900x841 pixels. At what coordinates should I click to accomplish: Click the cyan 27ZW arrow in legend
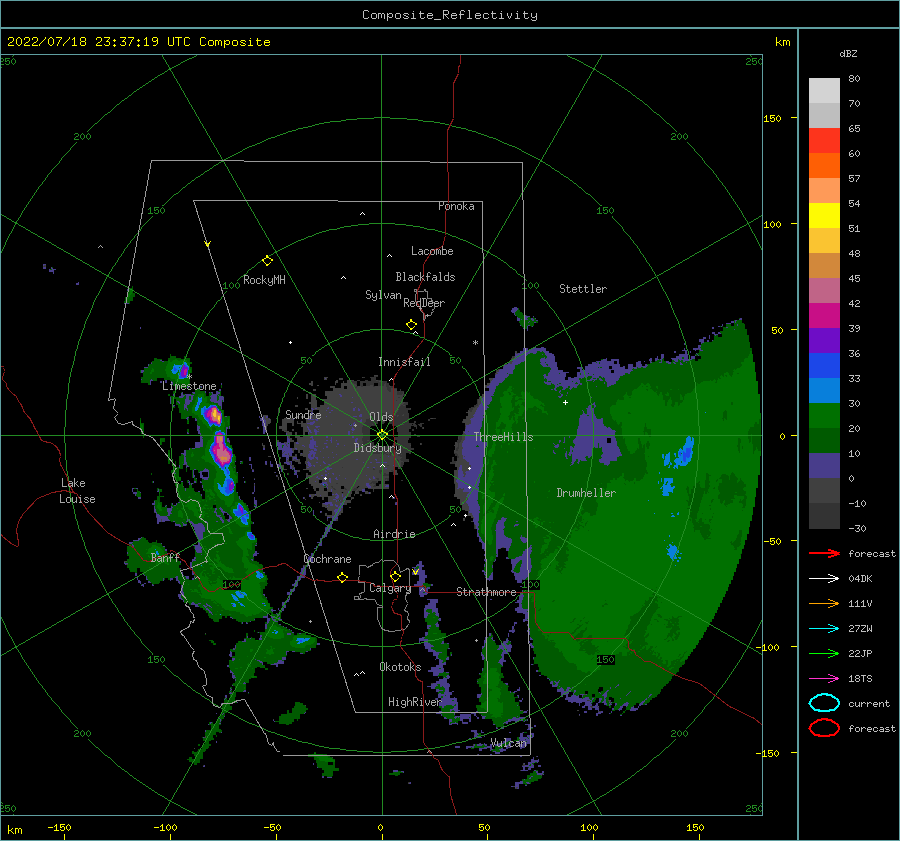[x=824, y=629]
